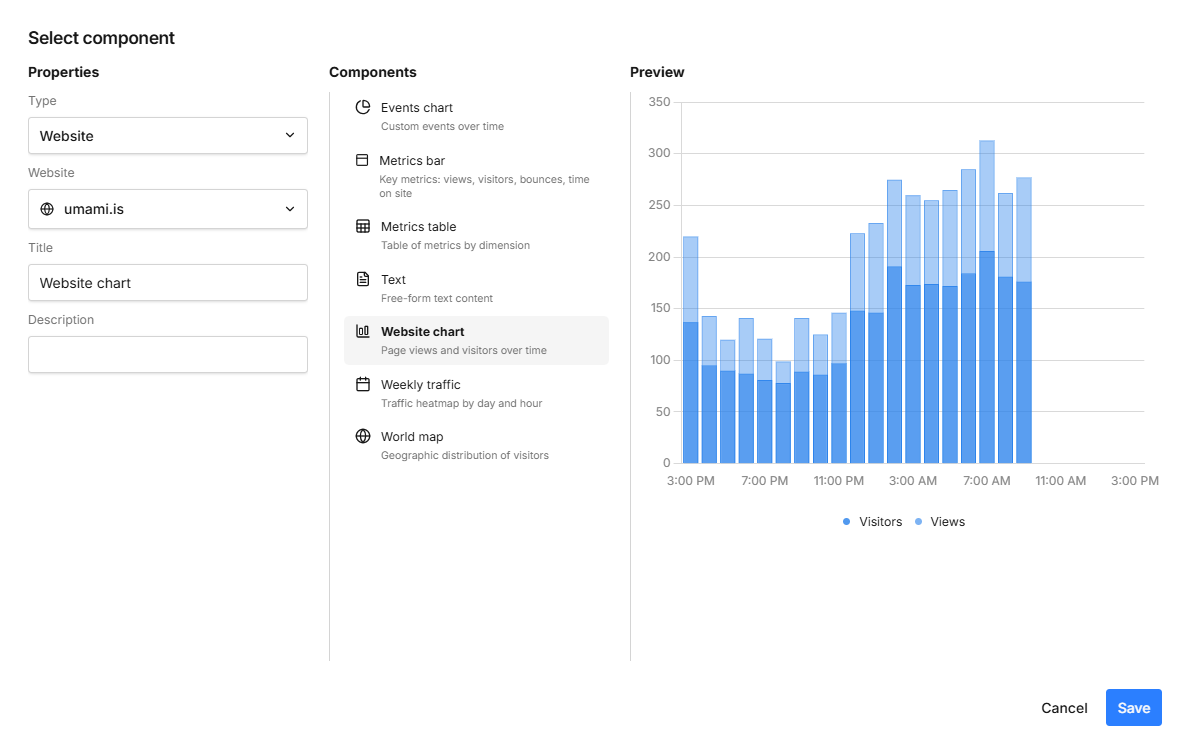Click Cancel to dismiss the dialog
Screen dimensions: 1191x755
[x=1064, y=708]
